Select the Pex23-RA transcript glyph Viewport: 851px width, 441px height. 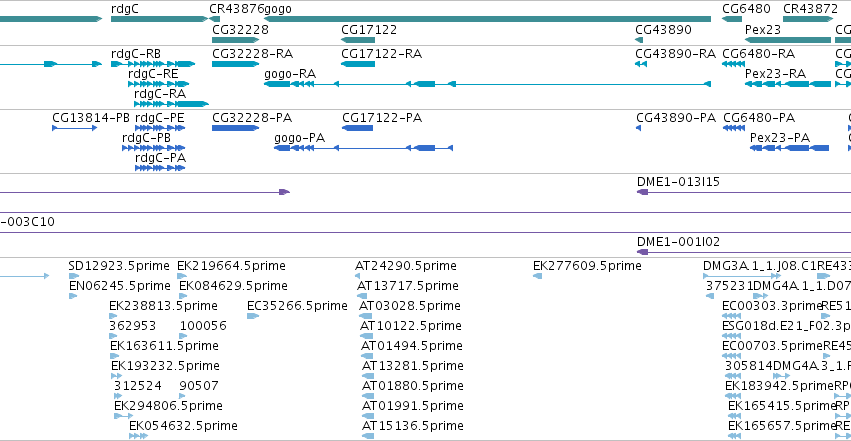(788, 84)
